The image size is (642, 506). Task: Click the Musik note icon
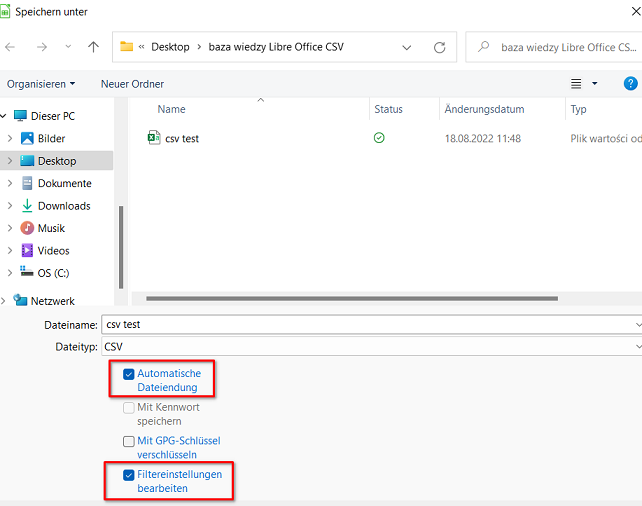pyautogui.click(x=27, y=228)
